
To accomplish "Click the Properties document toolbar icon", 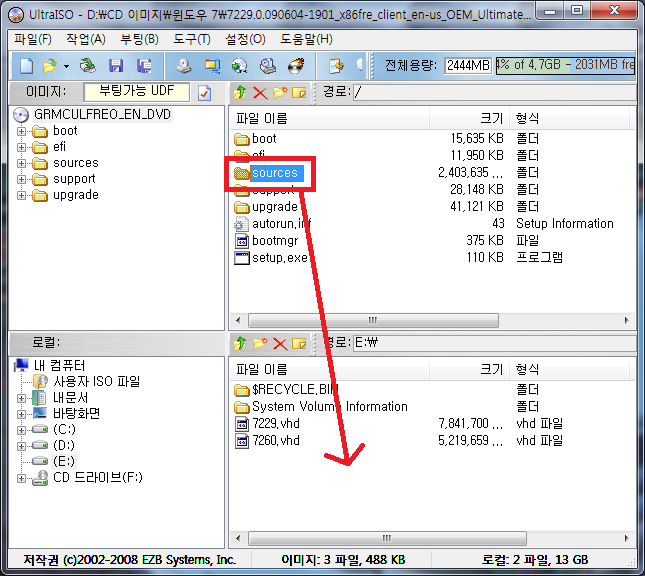I will (336, 66).
